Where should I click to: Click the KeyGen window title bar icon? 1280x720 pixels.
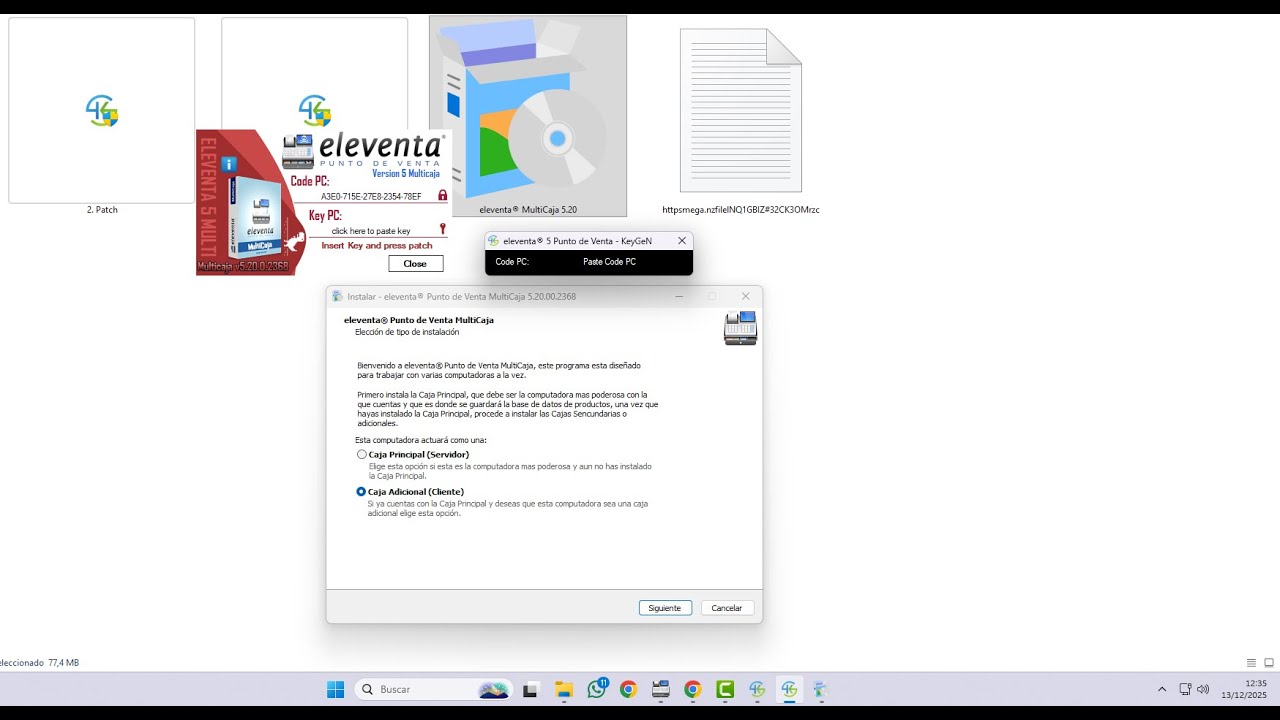pos(494,241)
